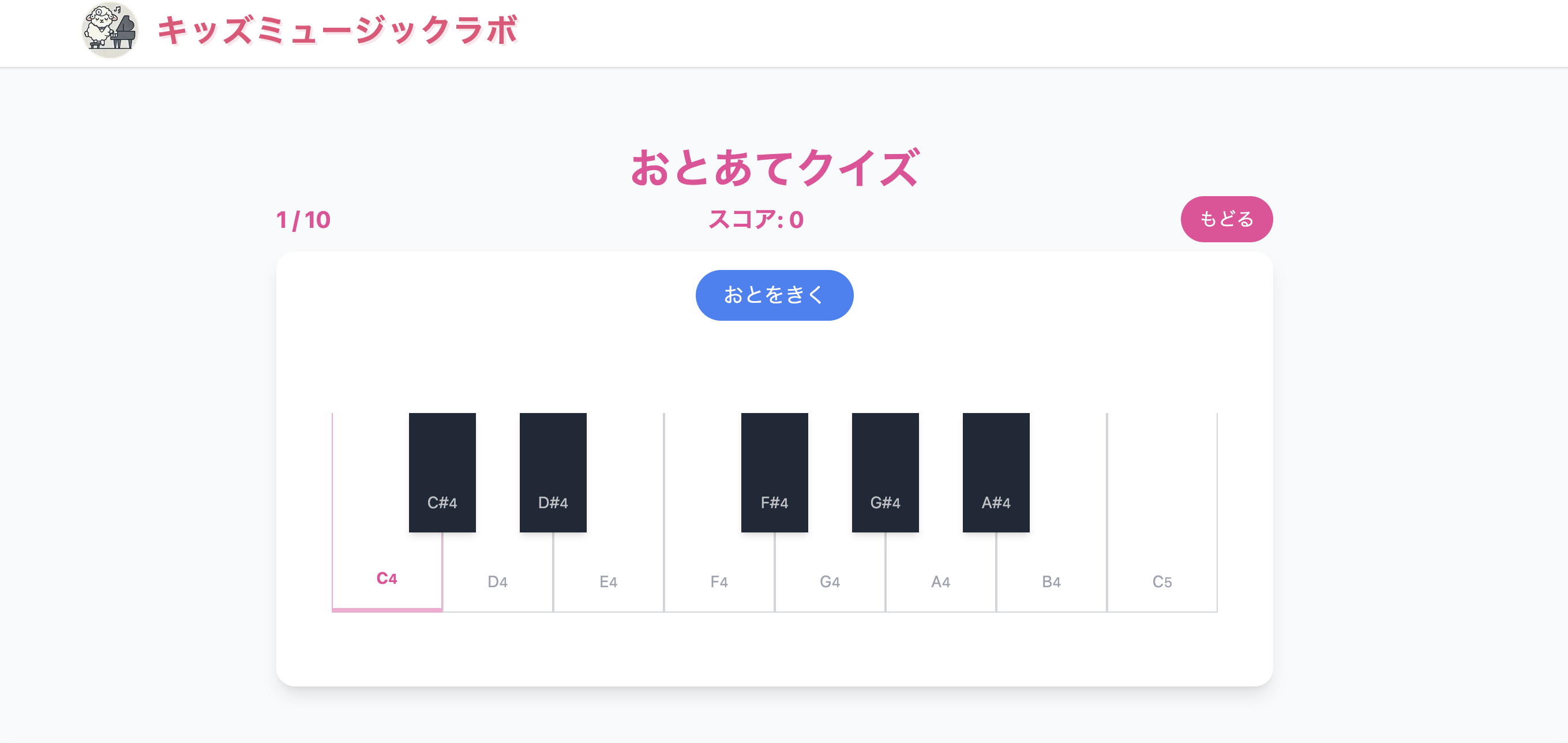Open the キッズミュージックラボ home link
1568x743 pixels.
pyautogui.click(x=337, y=31)
